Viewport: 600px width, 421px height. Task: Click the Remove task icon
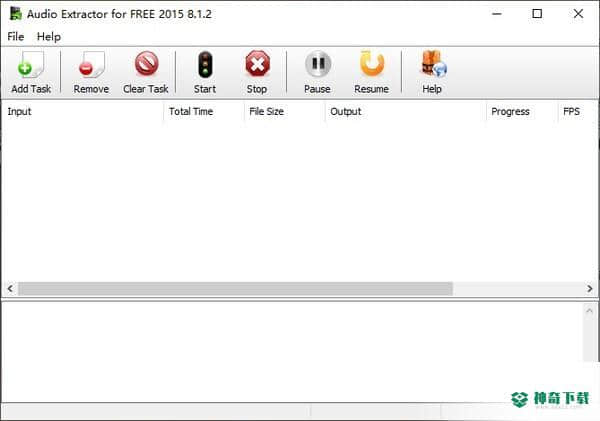click(91, 65)
